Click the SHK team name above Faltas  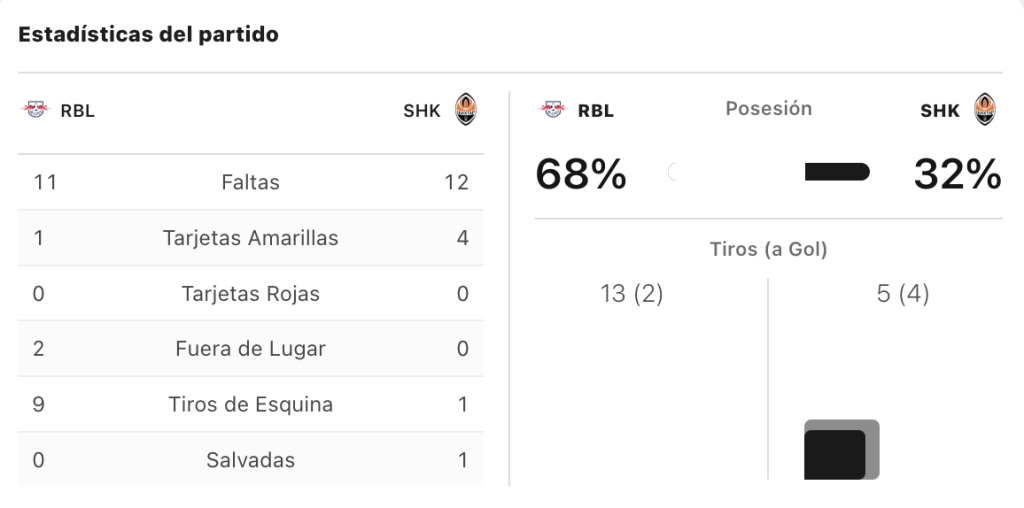click(x=422, y=111)
